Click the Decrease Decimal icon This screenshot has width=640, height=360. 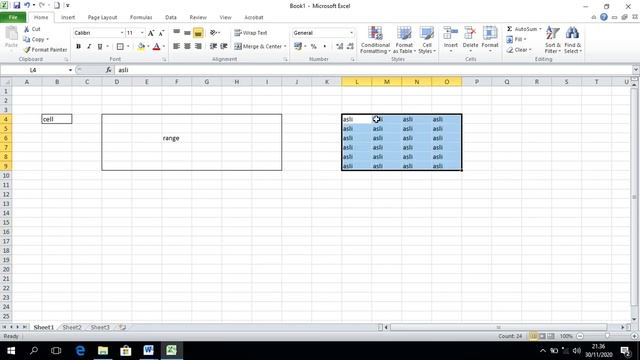point(350,47)
